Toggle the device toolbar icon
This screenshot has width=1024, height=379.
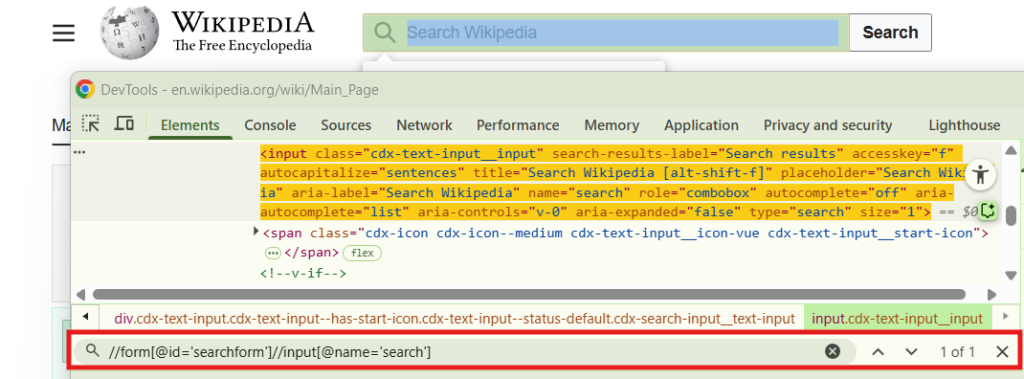124,125
